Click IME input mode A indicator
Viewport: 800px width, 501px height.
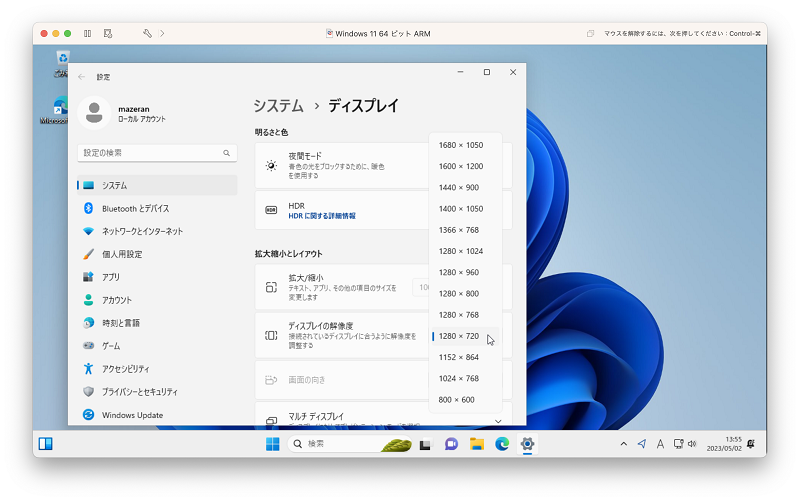click(x=660, y=444)
